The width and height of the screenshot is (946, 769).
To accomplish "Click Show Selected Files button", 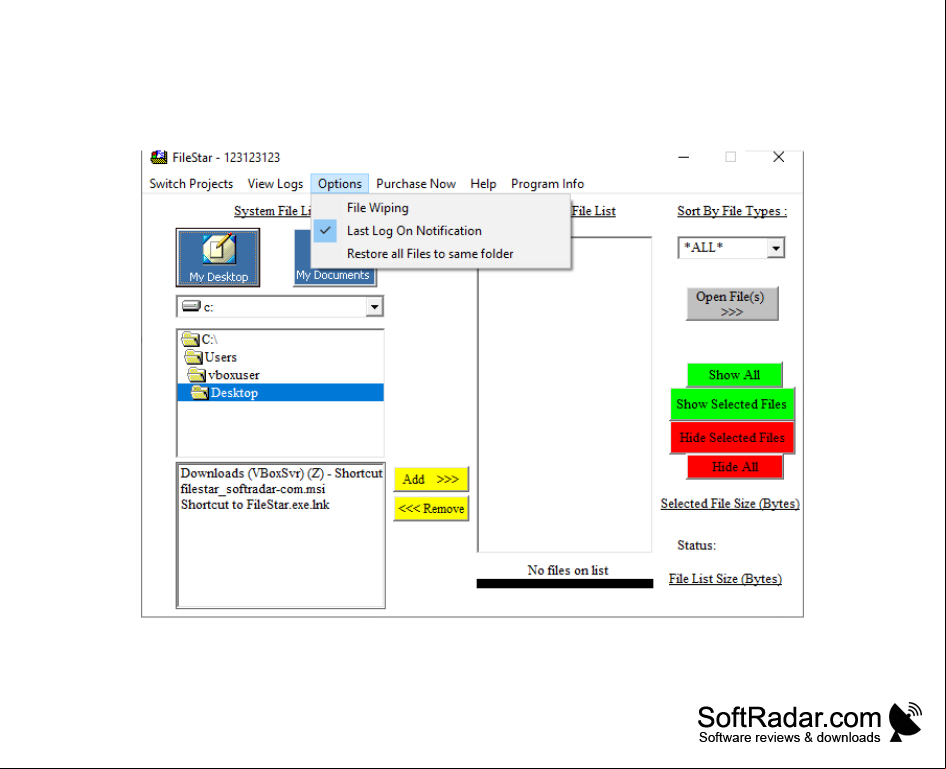I will pyautogui.click(x=732, y=404).
